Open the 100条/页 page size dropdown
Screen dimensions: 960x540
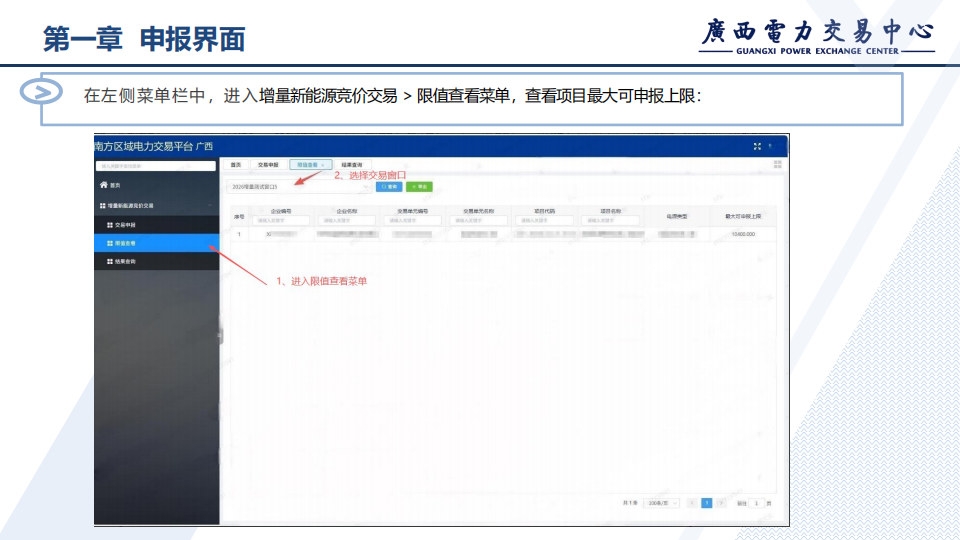(x=661, y=503)
